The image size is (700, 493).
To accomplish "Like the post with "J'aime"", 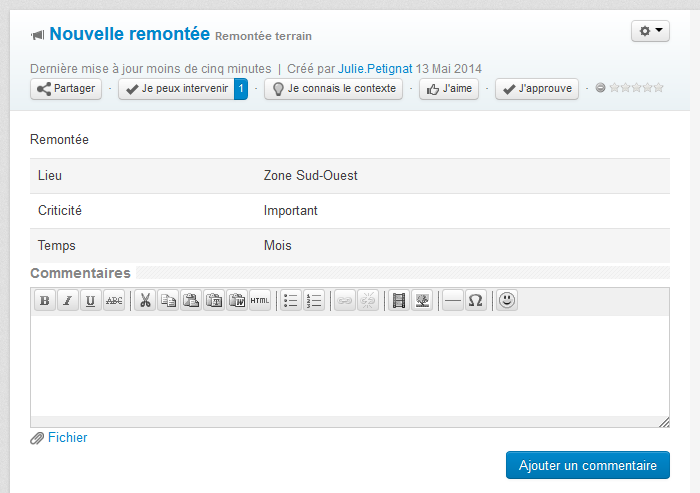I will coord(448,89).
